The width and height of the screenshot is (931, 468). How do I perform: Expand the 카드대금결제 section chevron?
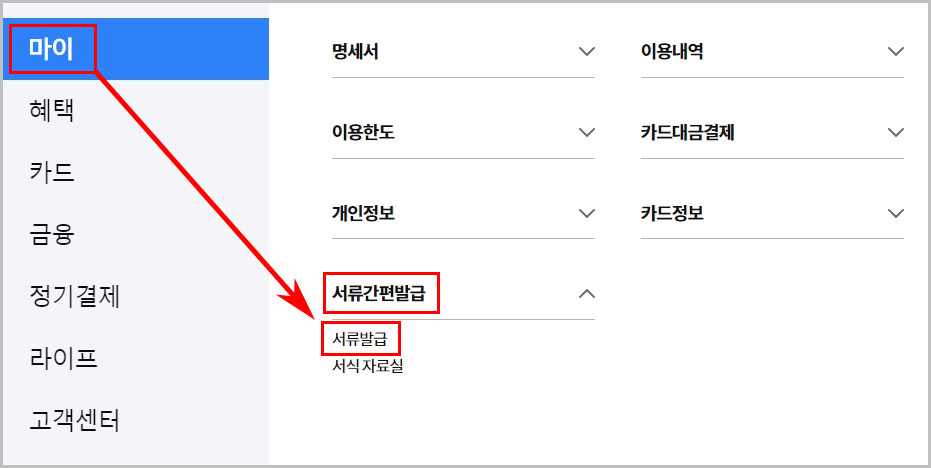click(895, 132)
